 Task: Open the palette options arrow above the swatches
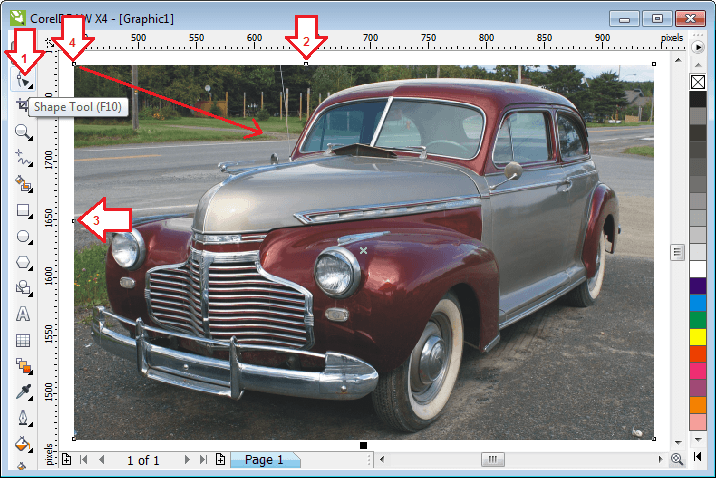pos(698,45)
